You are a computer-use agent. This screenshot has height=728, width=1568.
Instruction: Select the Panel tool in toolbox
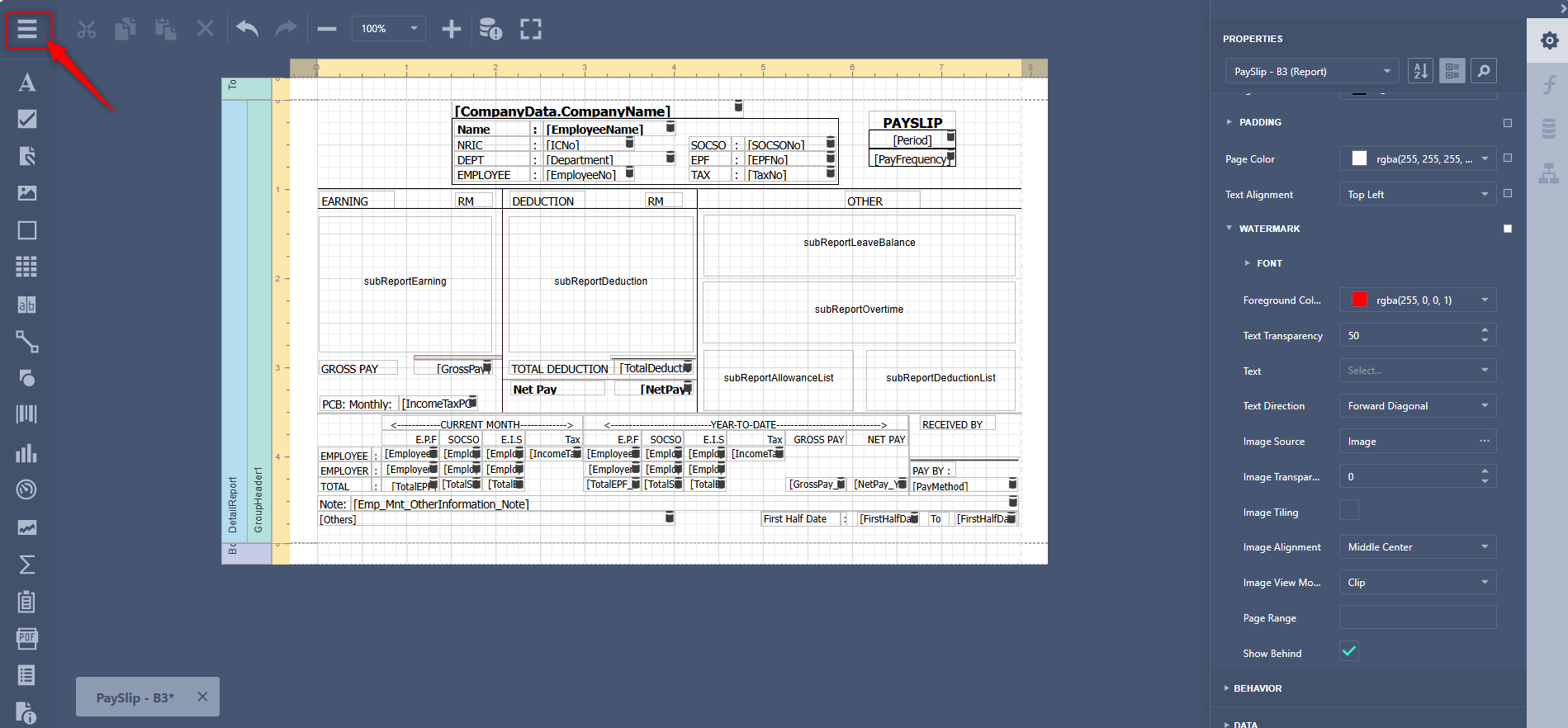point(27,230)
